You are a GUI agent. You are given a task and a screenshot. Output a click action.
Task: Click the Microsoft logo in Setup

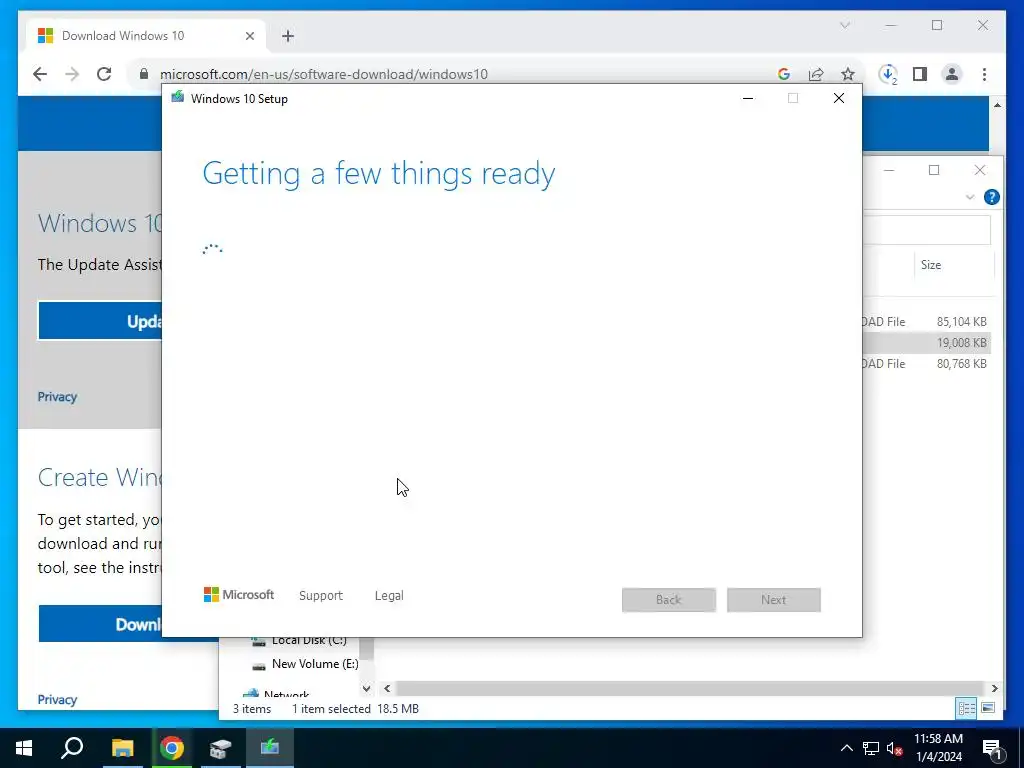pyautogui.click(x=239, y=595)
